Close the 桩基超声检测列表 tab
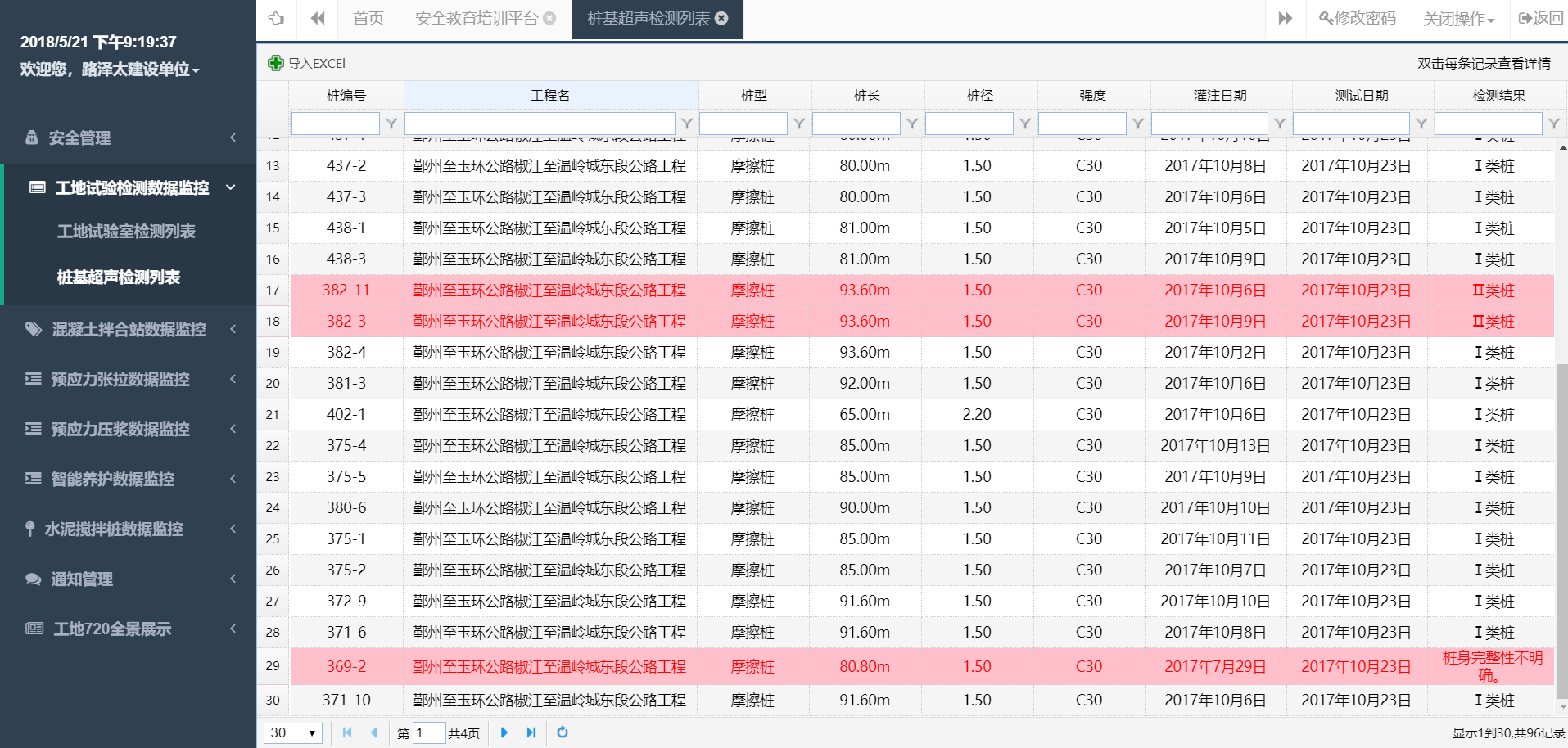1568x748 pixels. tap(721, 18)
